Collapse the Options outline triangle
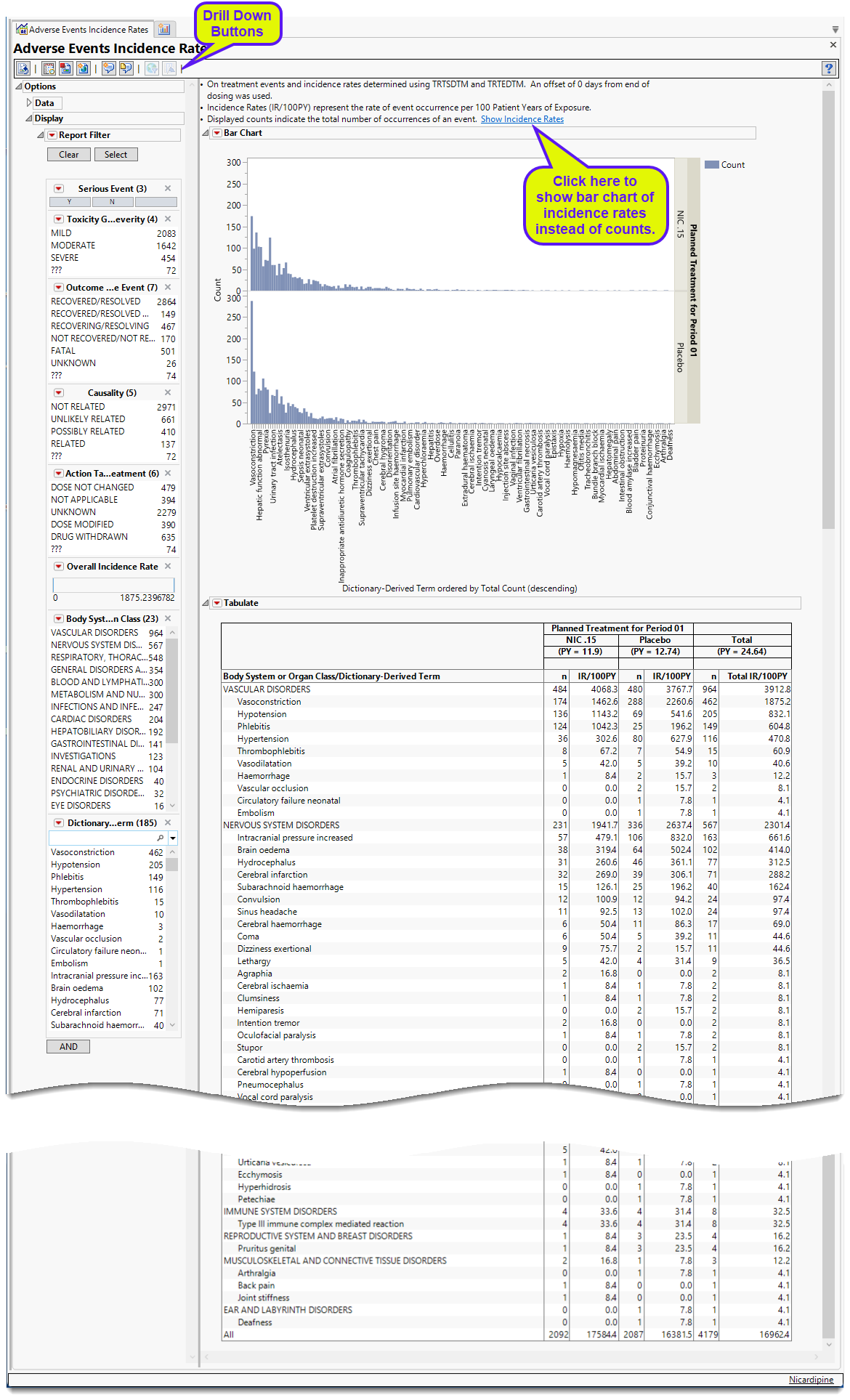This screenshot has width=850, height=1400. (x=19, y=86)
